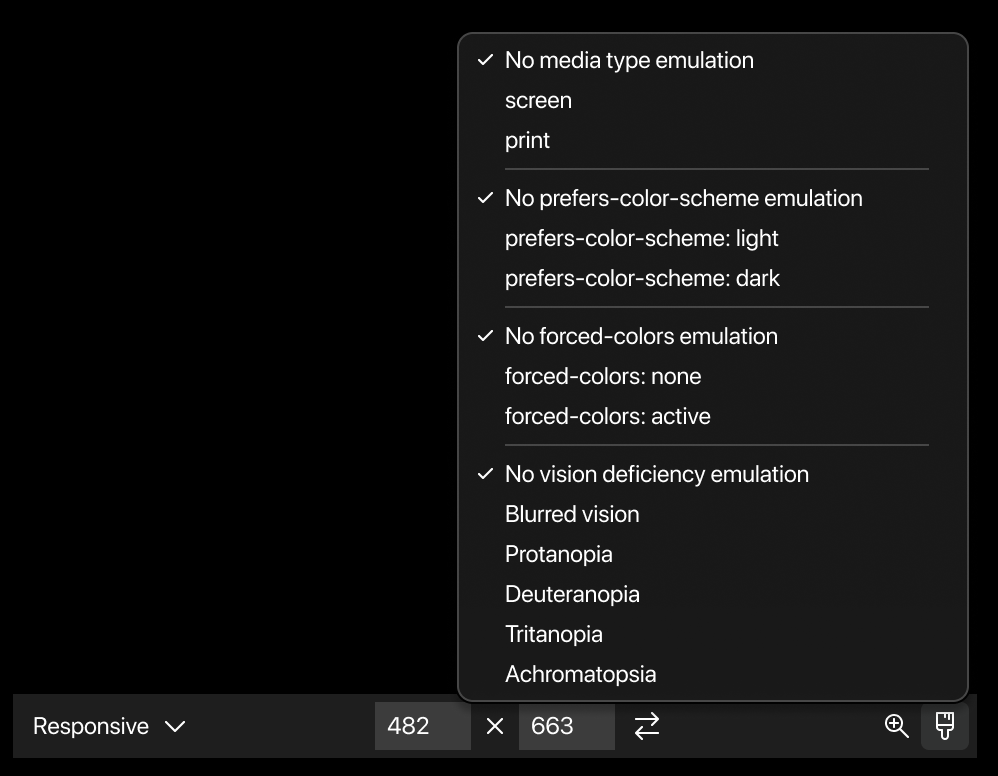998x776 pixels.
Task: Select No prefers-color-scheme emulation option
Action: click(713, 199)
